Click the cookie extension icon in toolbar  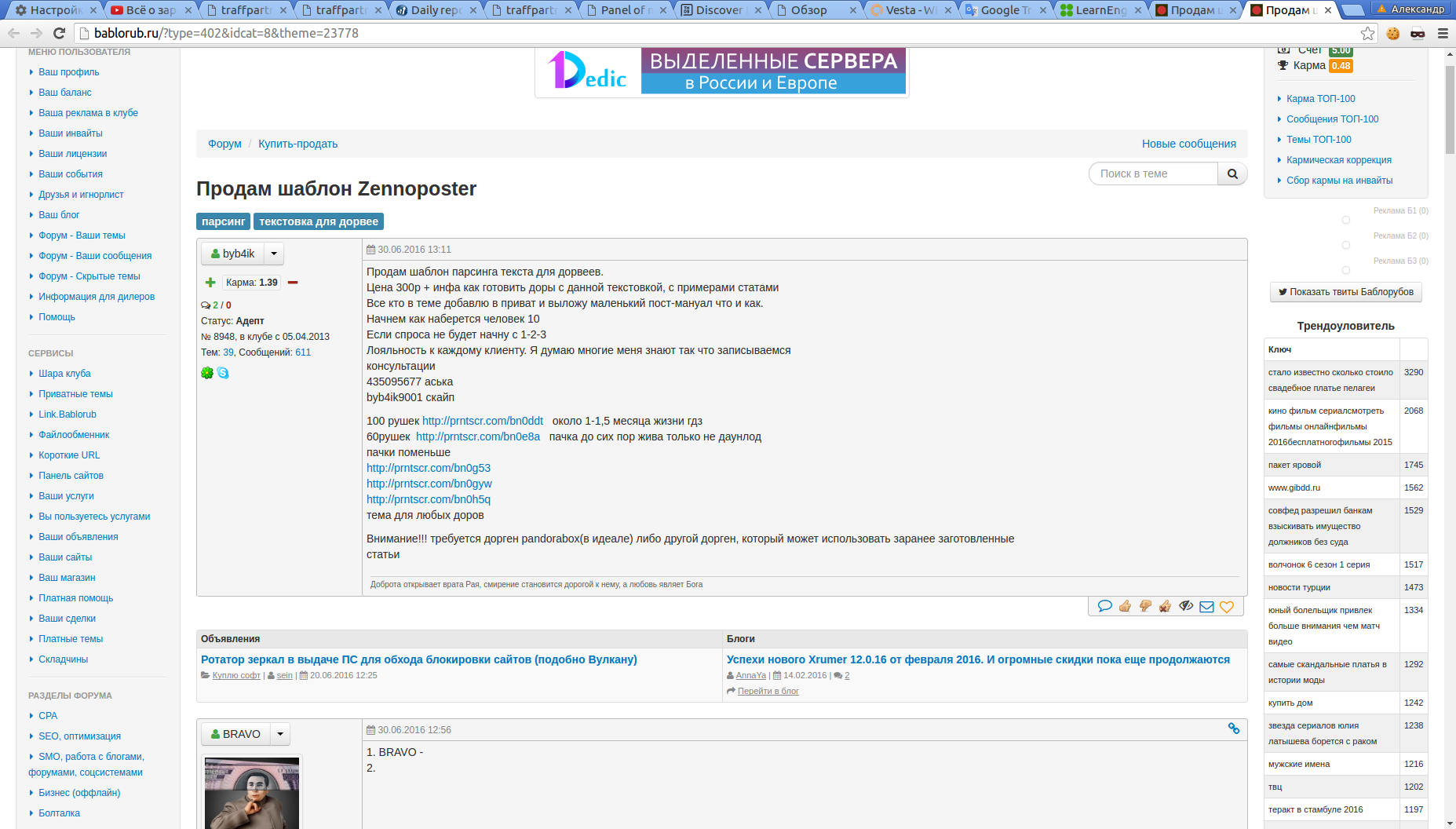click(1393, 33)
